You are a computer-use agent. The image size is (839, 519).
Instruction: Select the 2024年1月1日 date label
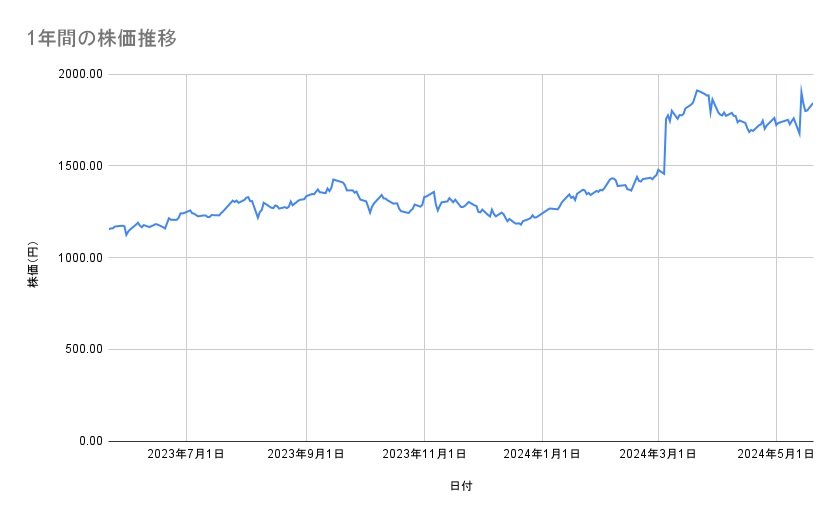point(543,455)
